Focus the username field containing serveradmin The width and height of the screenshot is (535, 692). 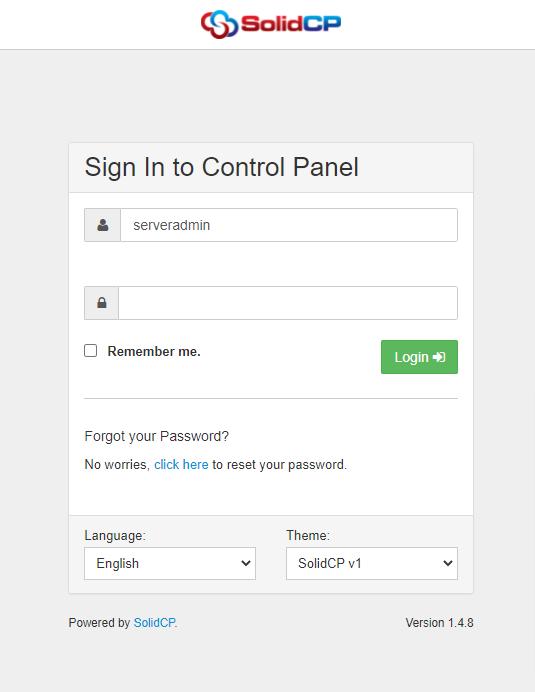coord(289,225)
